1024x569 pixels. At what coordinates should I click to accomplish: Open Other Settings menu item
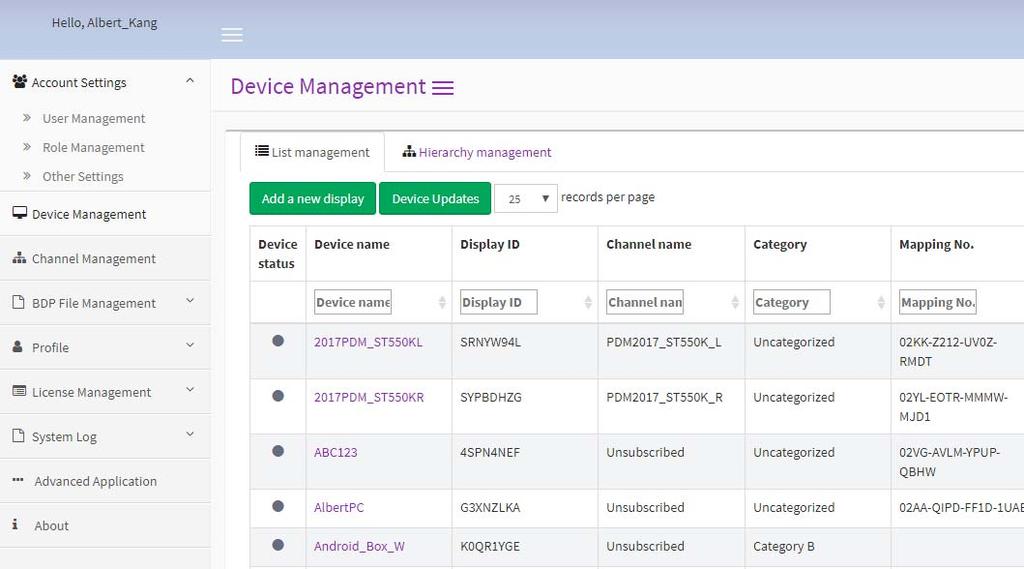click(x=83, y=176)
